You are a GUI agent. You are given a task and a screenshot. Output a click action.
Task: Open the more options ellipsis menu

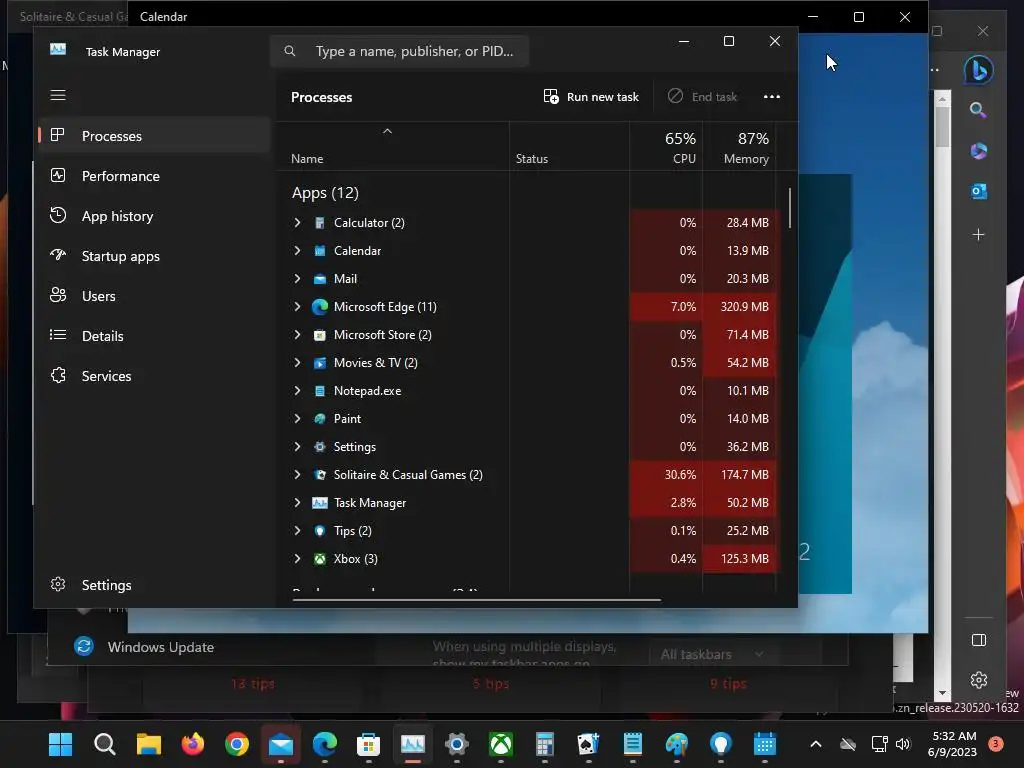772,97
